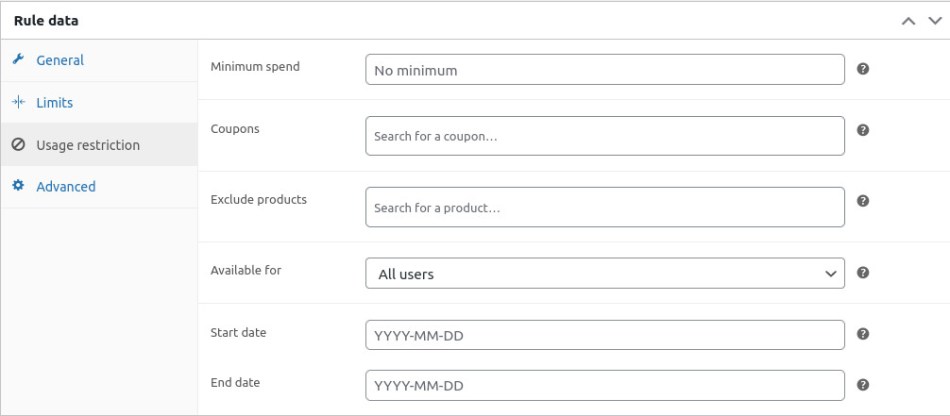Switch to the General tab
The width and height of the screenshot is (950, 416).
point(60,60)
